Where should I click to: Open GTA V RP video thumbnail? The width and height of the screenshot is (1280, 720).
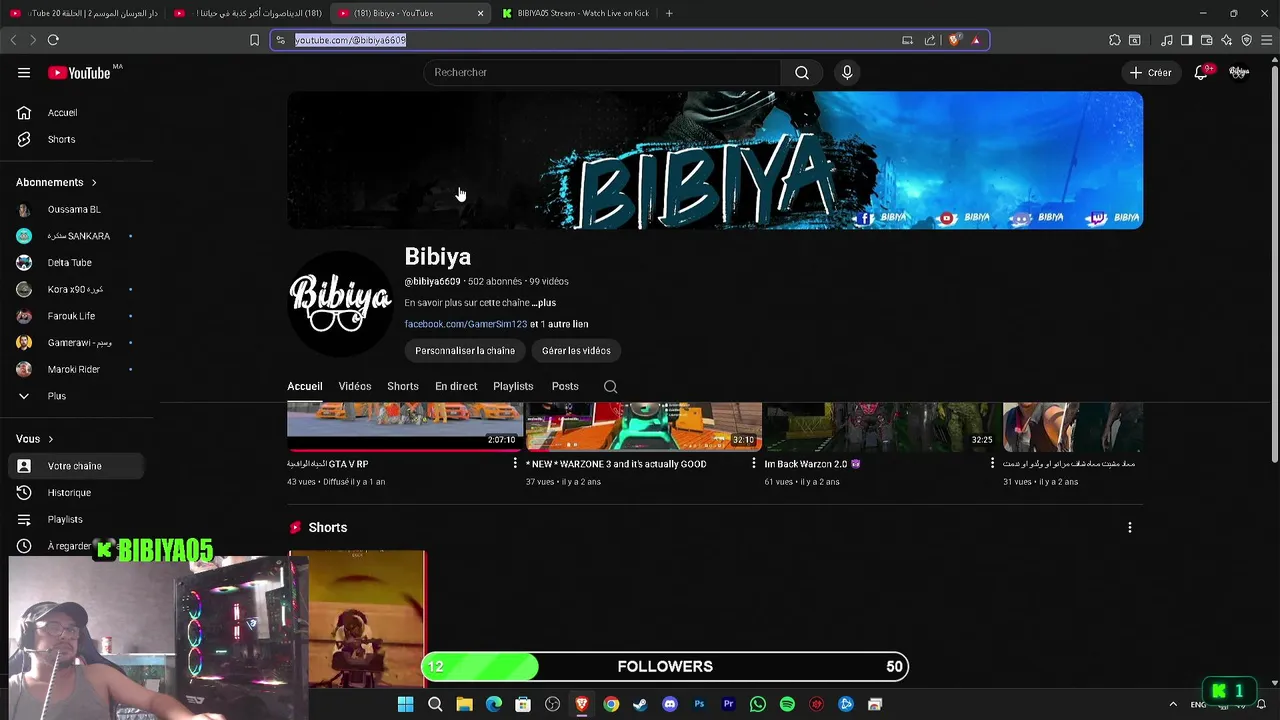pos(405,426)
